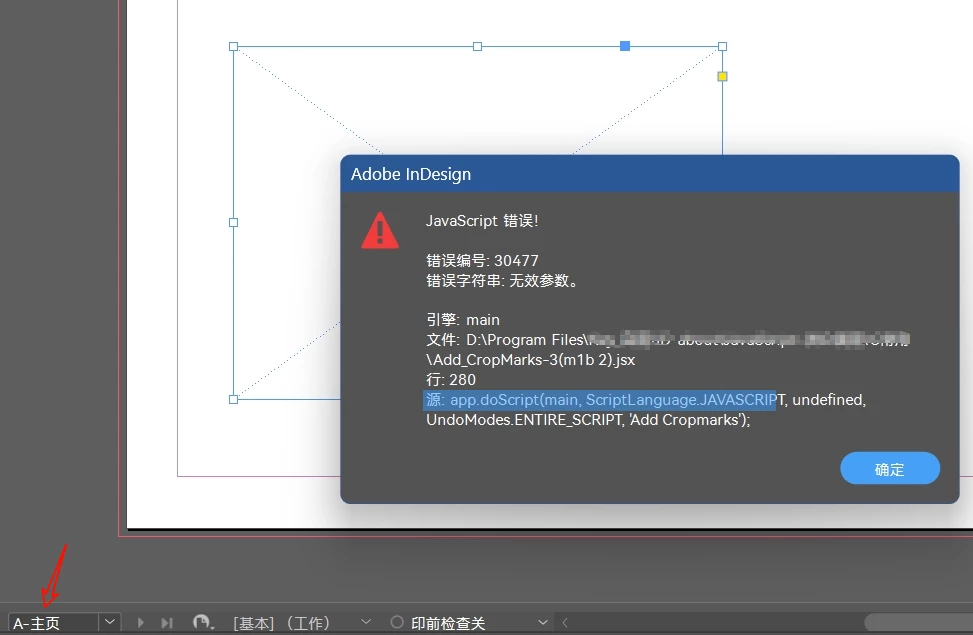
Task: Select the frame's top-center handle
Action: point(477,47)
